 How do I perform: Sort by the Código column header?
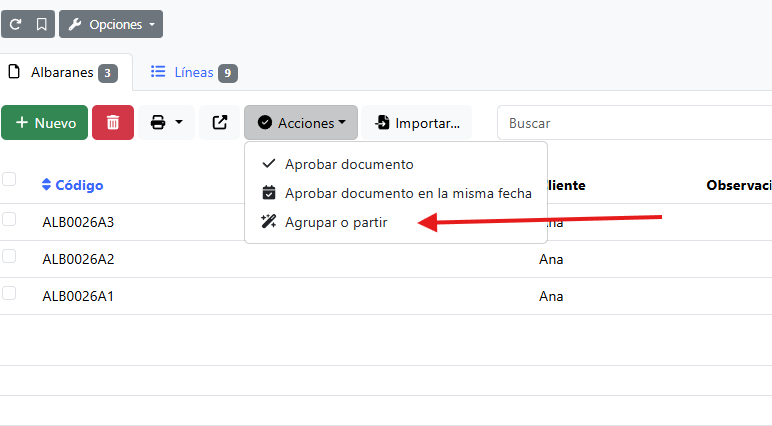click(73, 185)
